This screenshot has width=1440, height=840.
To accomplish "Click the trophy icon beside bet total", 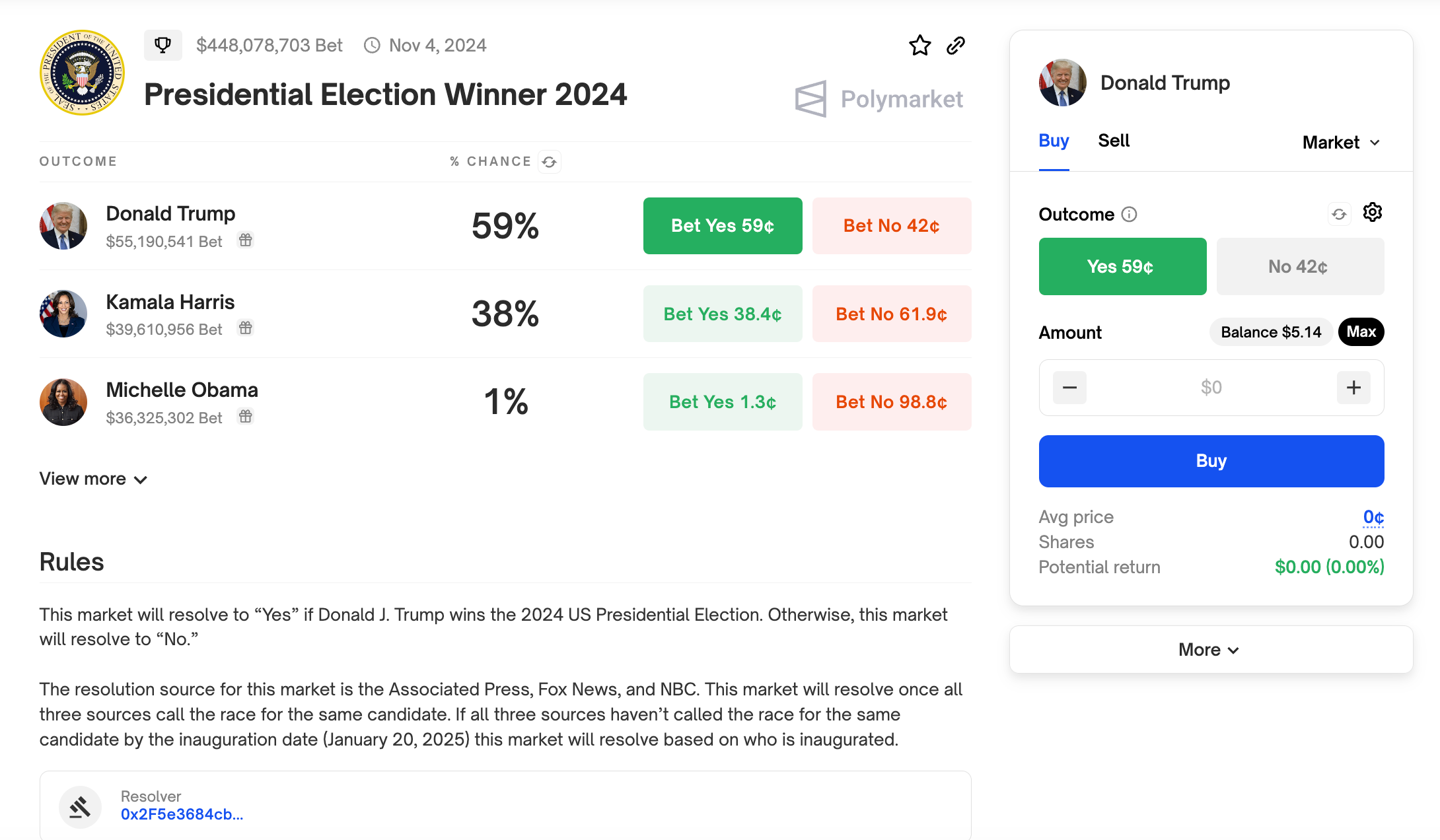I will [162, 45].
